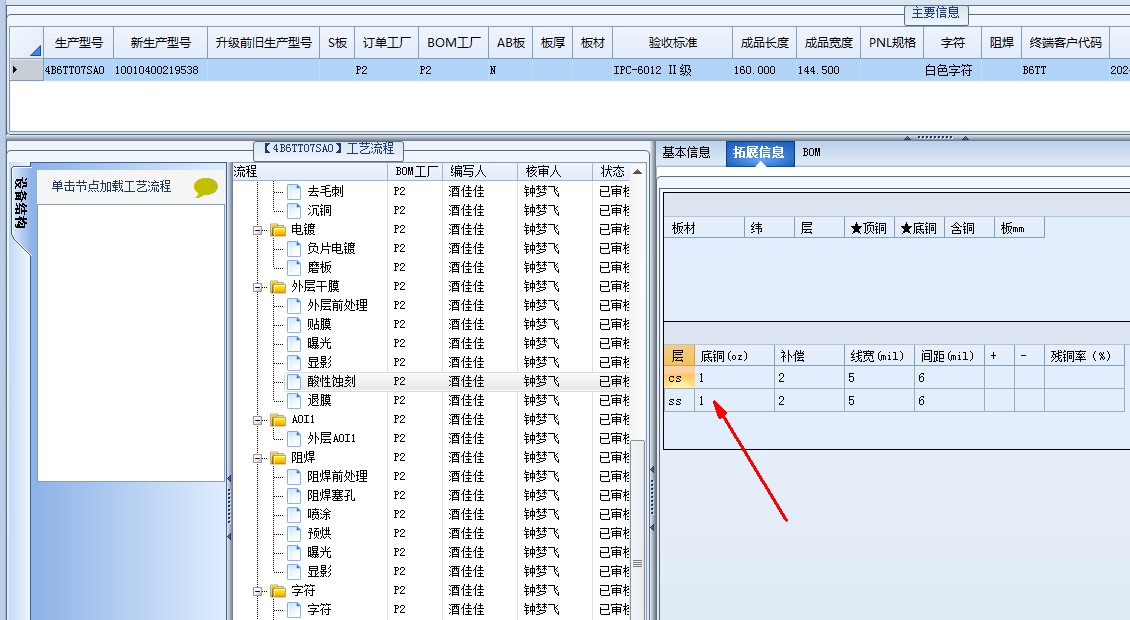Click the 核审人 column header
1130x620 pixels.
click(x=554, y=172)
